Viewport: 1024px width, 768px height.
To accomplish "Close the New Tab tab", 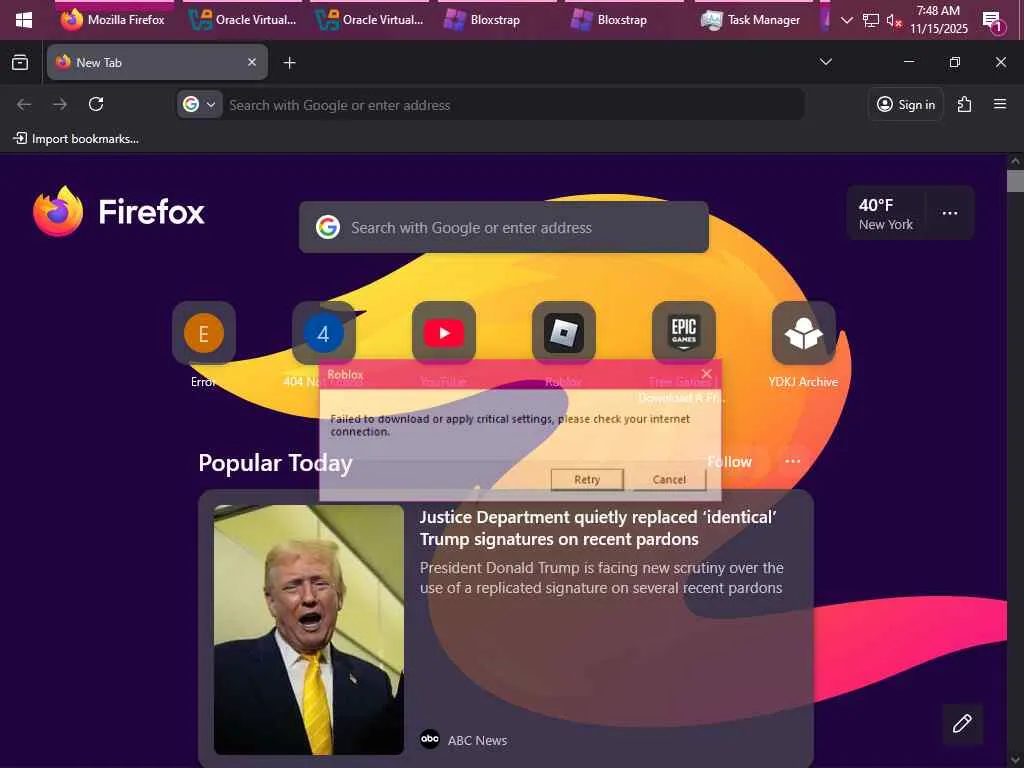I will [252, 62].
